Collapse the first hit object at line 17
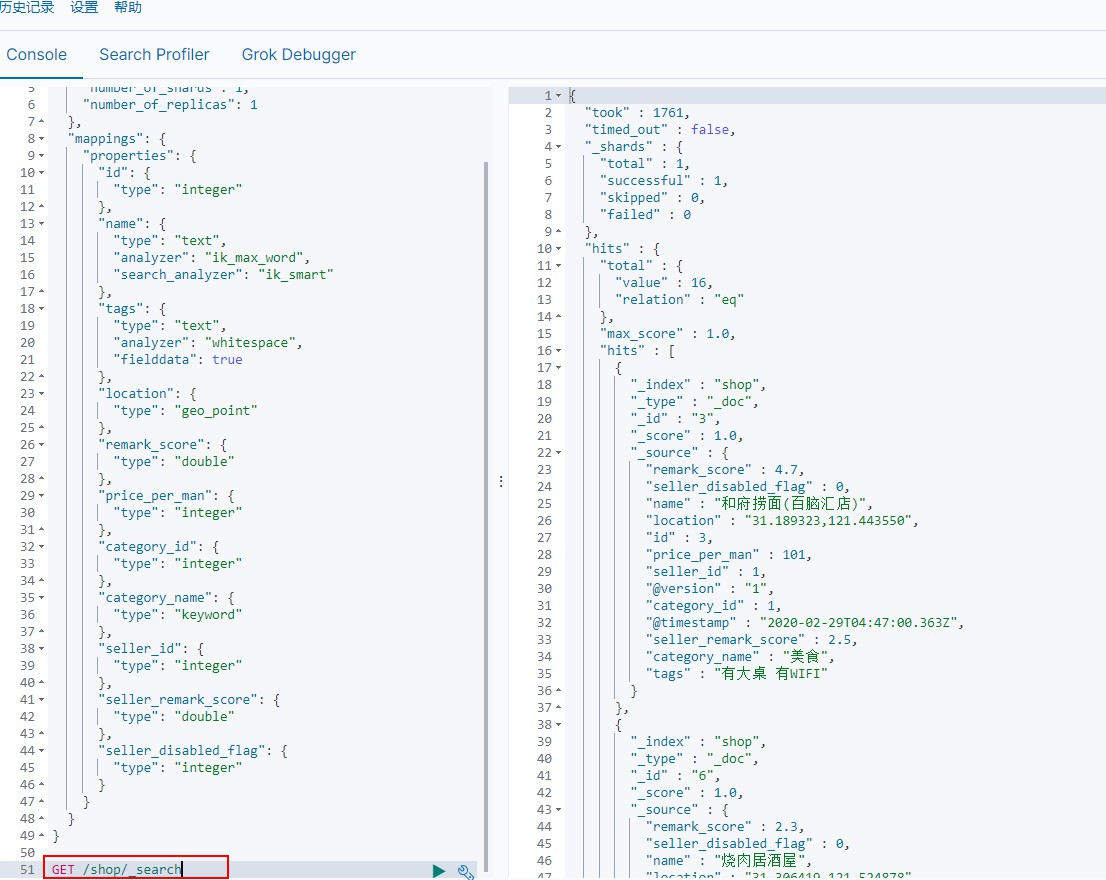The width and height of the screenshot is (1106, 880). pyautogui.click(x=559, y=367)
